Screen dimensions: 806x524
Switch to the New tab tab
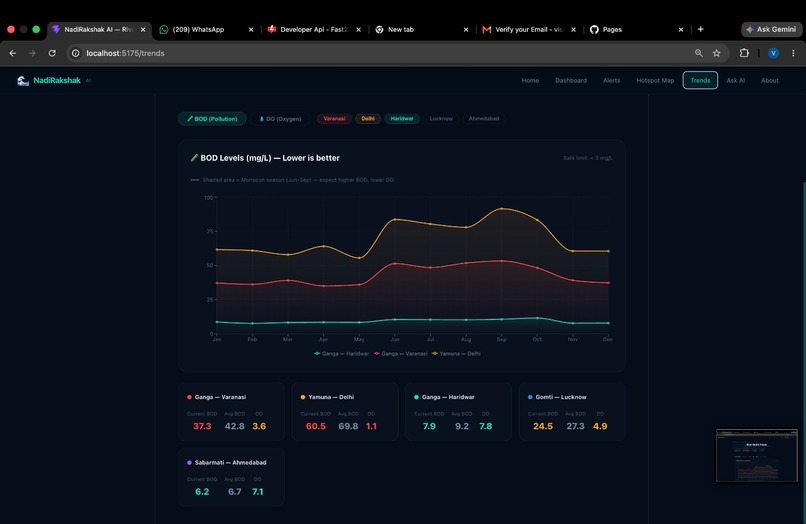421,30
